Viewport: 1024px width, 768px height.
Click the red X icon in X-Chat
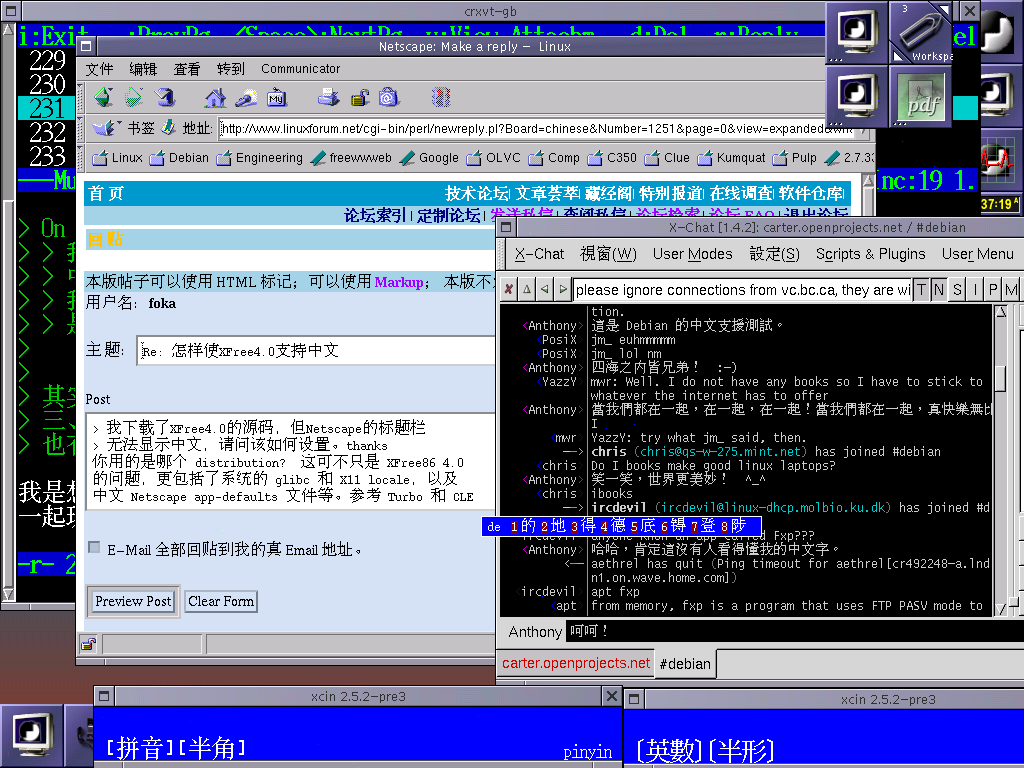(508, 290)
